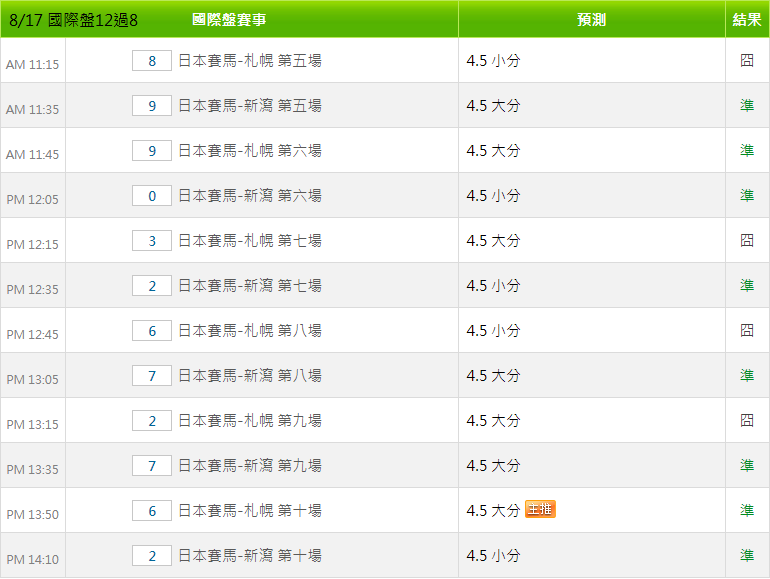Screen dimensions: 770x579
Task: Select race 日本賽馬-札幌 第十場
Action: pyautogui.click(x=250, y=511)
